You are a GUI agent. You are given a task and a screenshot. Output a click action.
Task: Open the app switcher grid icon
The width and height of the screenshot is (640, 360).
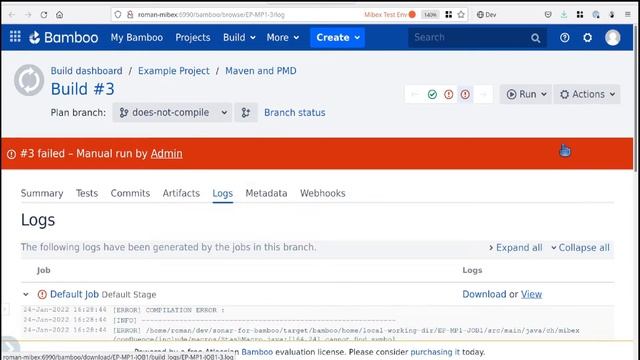pyautogui.click(x=15, y=37)
